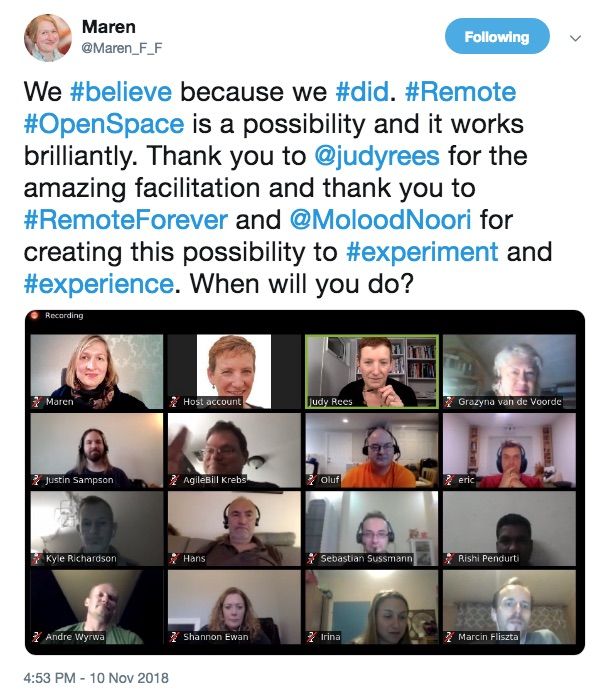The height and width of the screenshot is (693, 614).
Task: Visit the @MoloodNoori profile mention
Action: (x=381, y=220)
